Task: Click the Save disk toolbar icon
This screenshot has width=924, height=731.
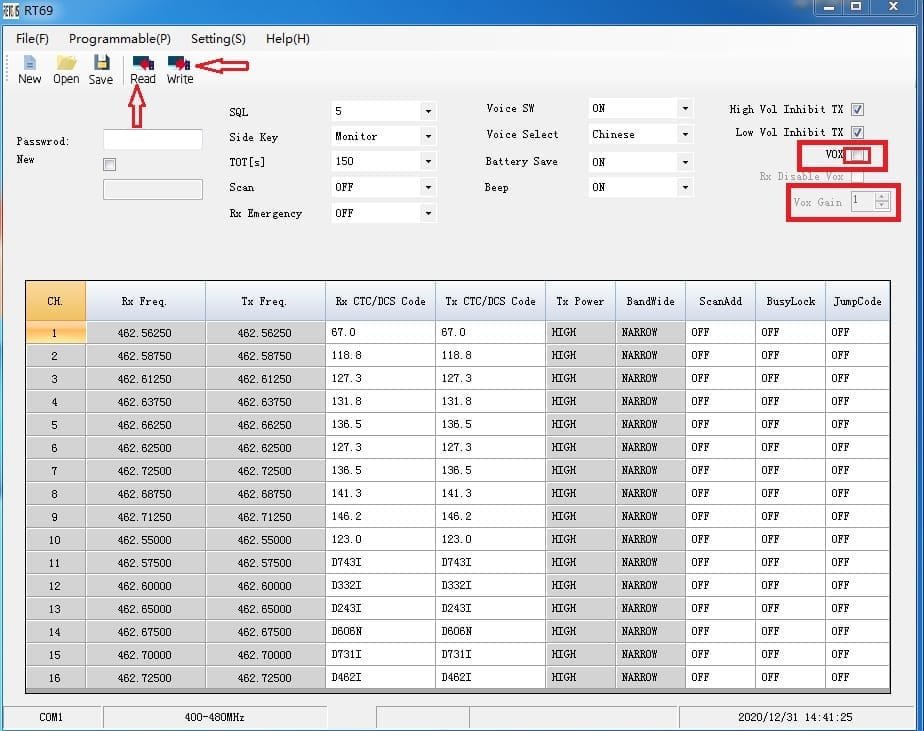Action: (x=101, y=63)
